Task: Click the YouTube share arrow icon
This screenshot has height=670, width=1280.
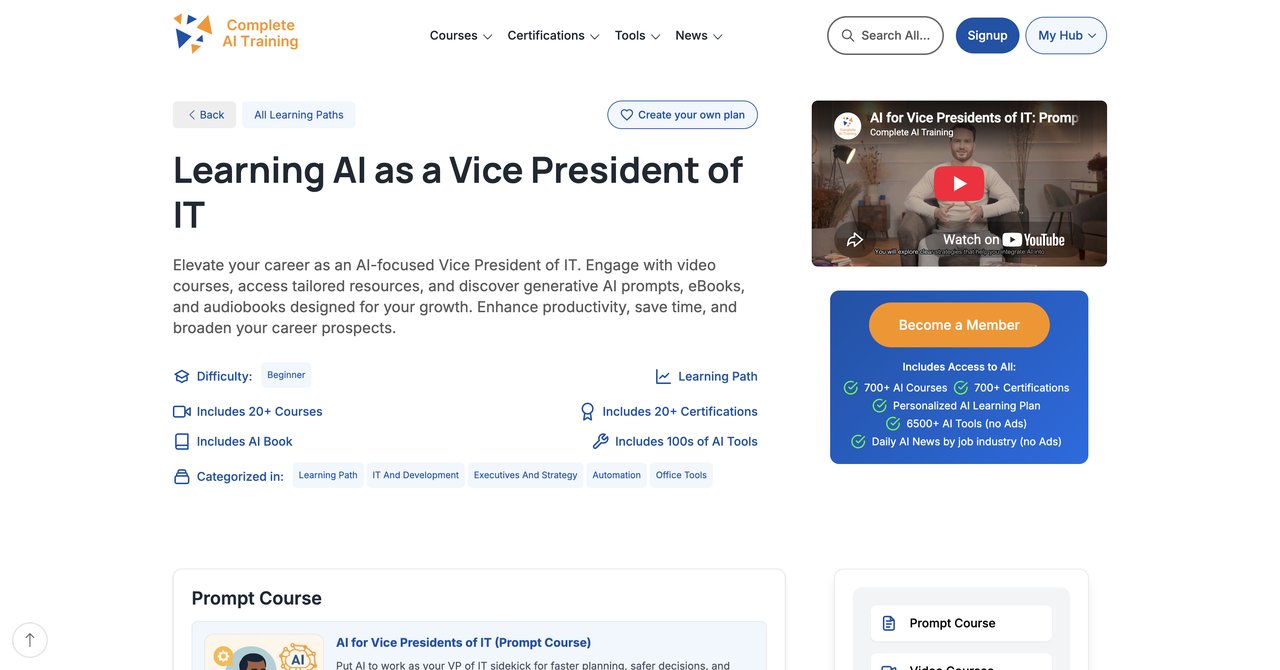Action: tap(855, 239)
